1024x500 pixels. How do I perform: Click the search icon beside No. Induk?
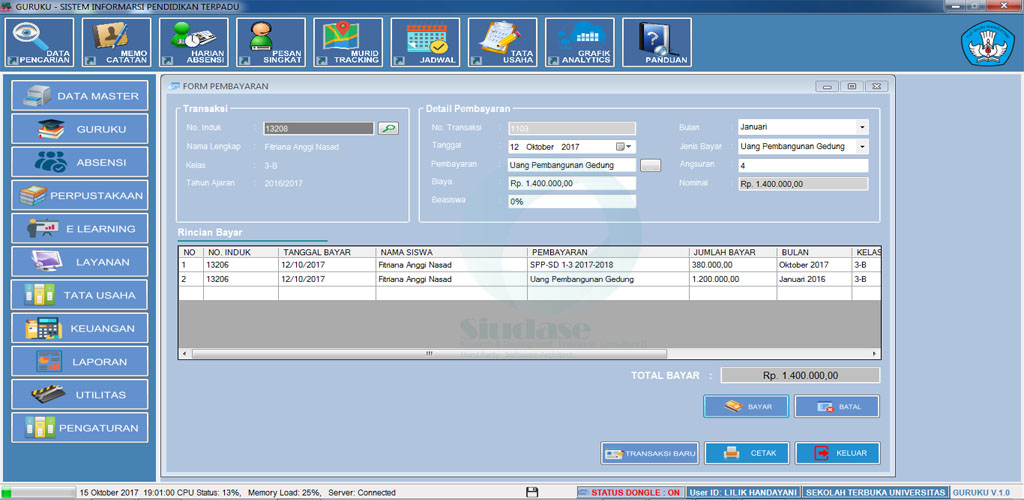(387, 128)
